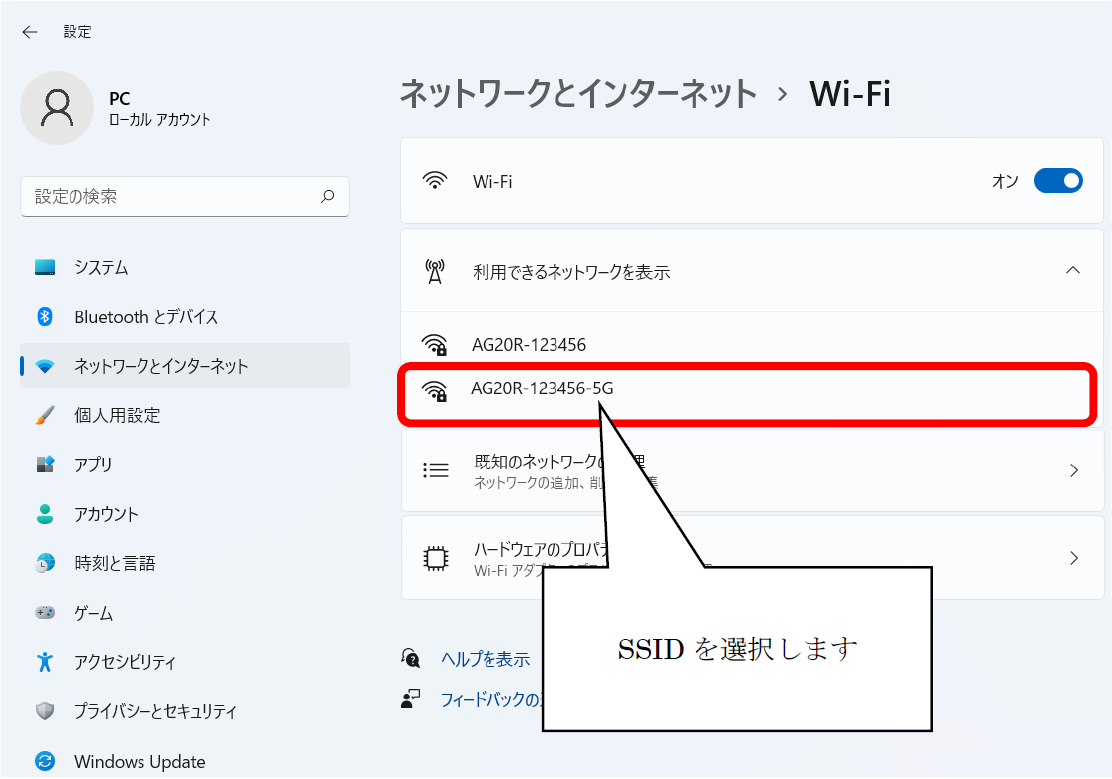Click the Bluetooth icon in sidebar
The width and height of the screenshot is (1112, 779).
(44, 317)
